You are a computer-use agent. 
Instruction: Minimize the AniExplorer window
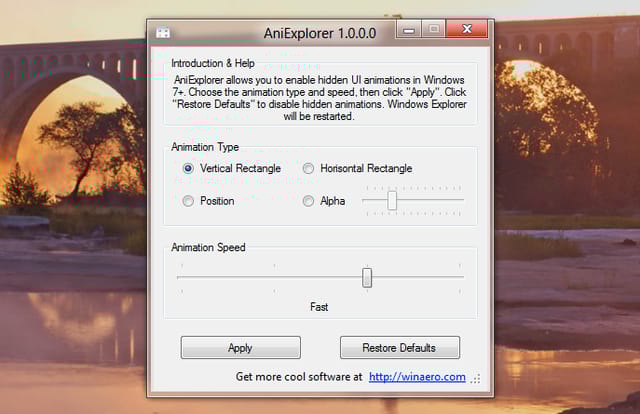pos(409,30)
